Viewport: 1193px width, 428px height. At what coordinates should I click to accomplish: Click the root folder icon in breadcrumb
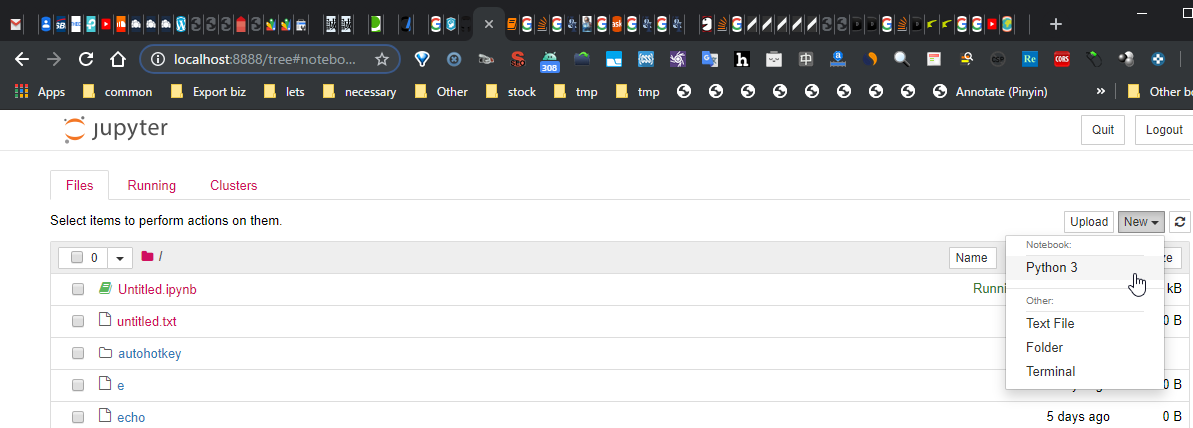click(148, 257)
